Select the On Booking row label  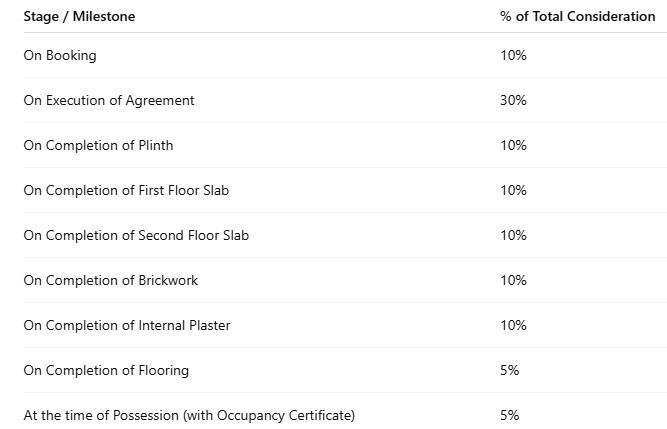[60, 56]
